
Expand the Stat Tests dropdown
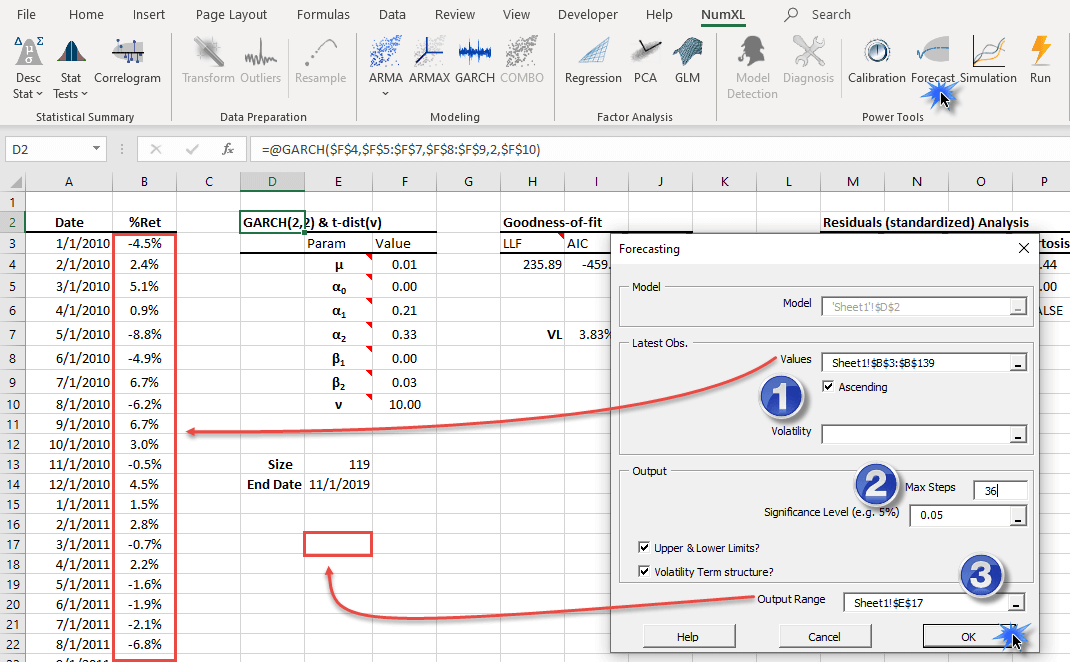[70, 85]
